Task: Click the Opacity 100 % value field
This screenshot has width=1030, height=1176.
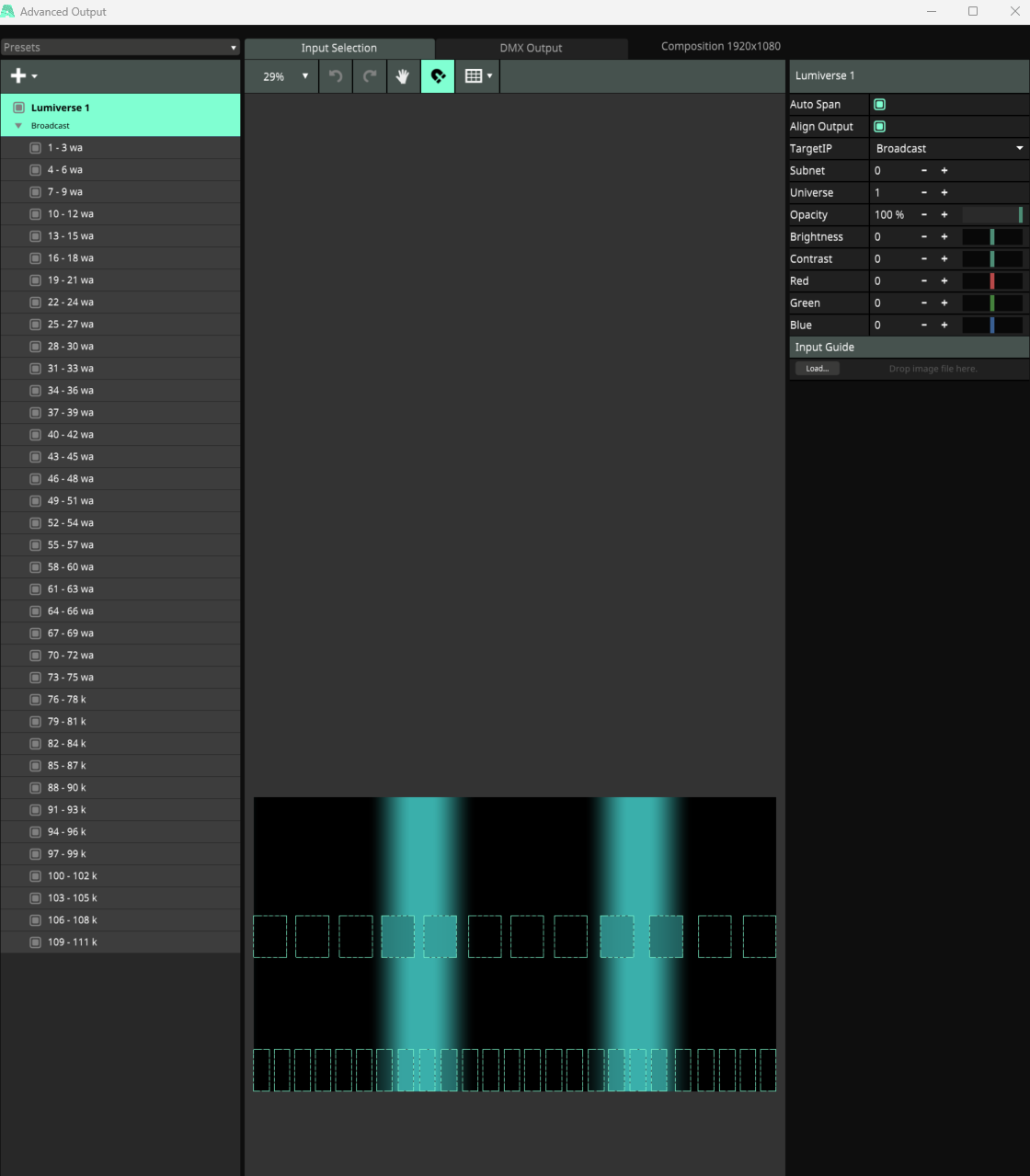Action: 892,215
